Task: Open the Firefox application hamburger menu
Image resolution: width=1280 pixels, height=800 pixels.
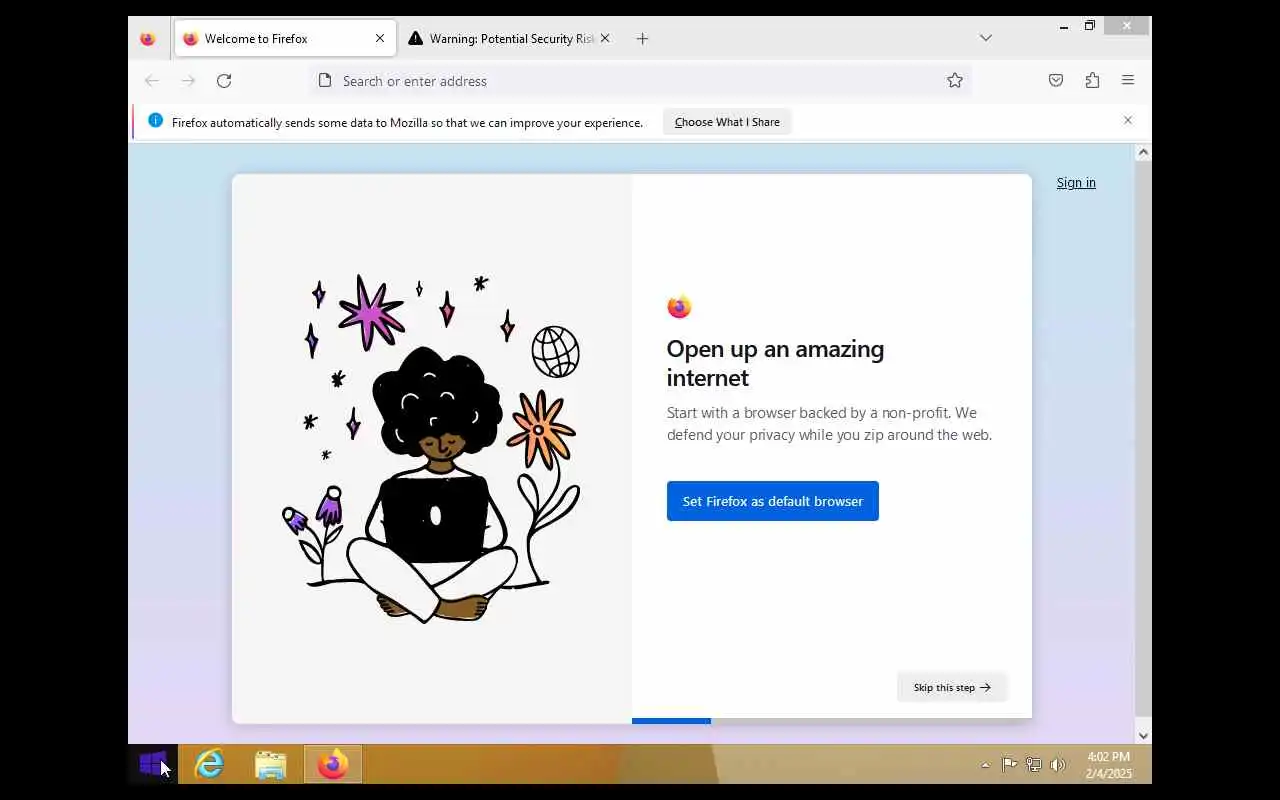Action: click(x=1128, y=81)
